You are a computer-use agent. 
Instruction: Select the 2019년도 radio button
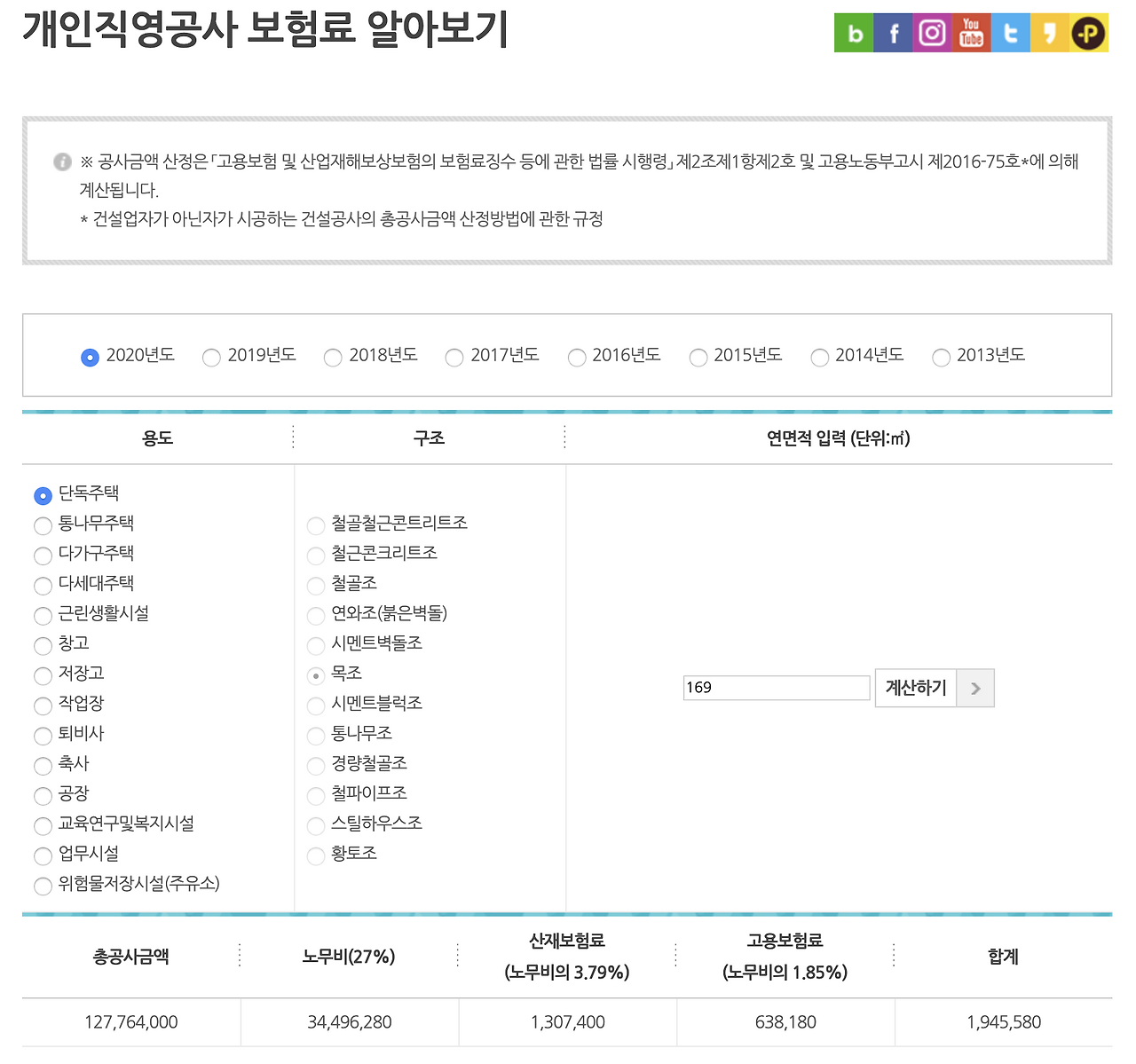point(211,358)
